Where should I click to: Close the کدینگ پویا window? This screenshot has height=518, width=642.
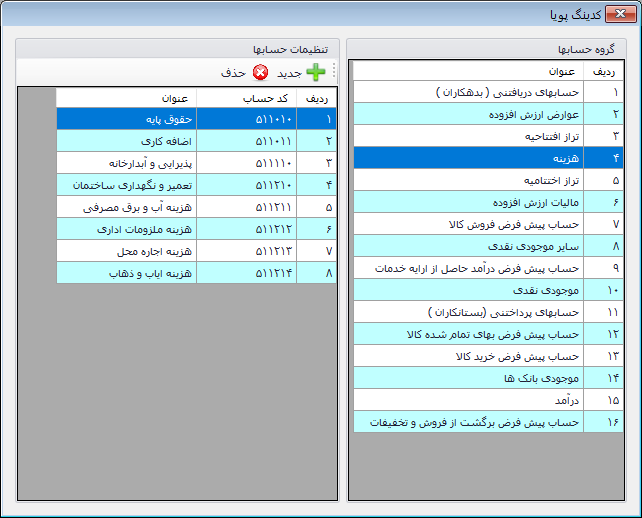620,14
